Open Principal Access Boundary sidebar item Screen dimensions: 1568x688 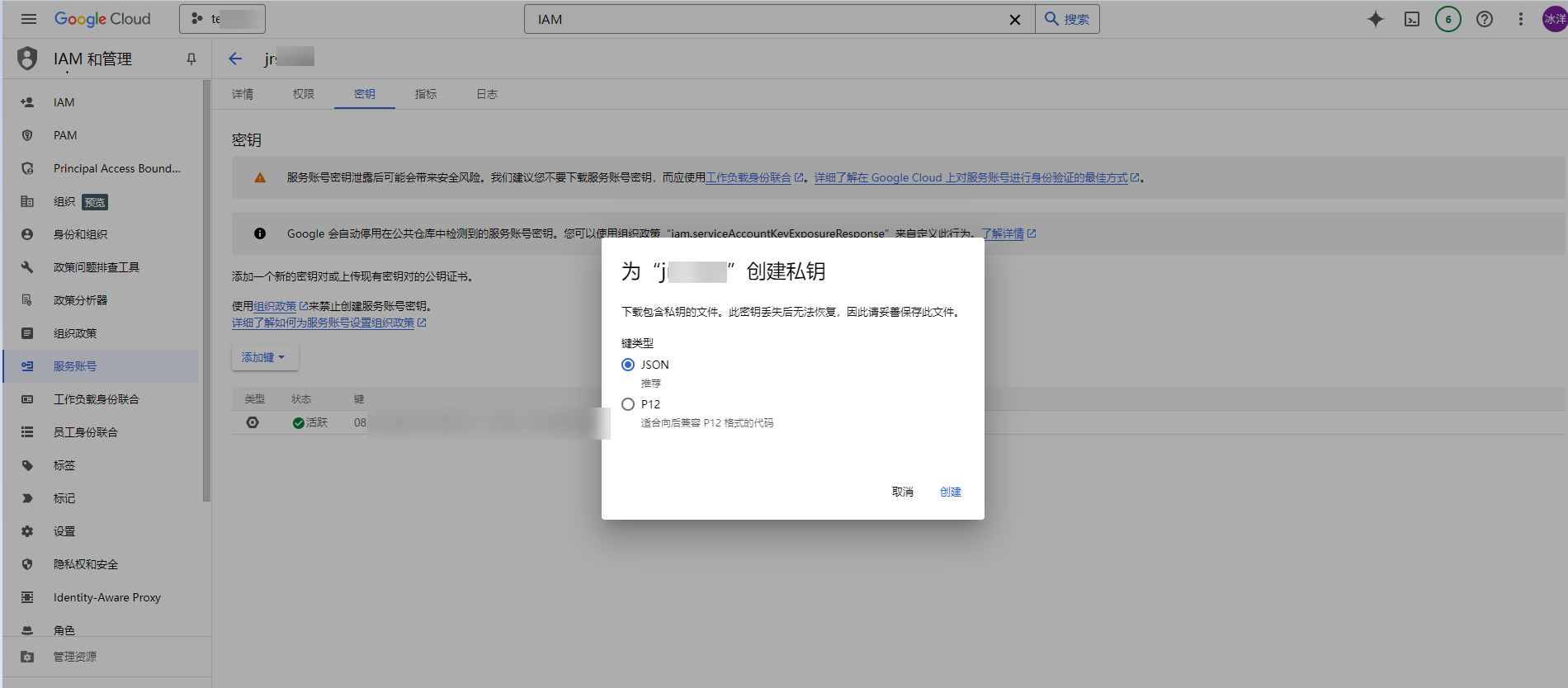click(x=102, y=168)
